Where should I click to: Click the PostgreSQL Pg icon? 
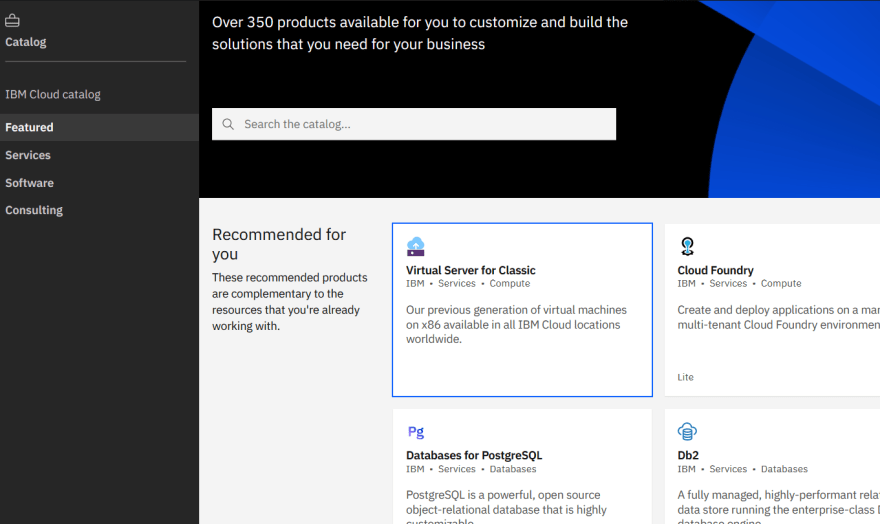point(416,431)
